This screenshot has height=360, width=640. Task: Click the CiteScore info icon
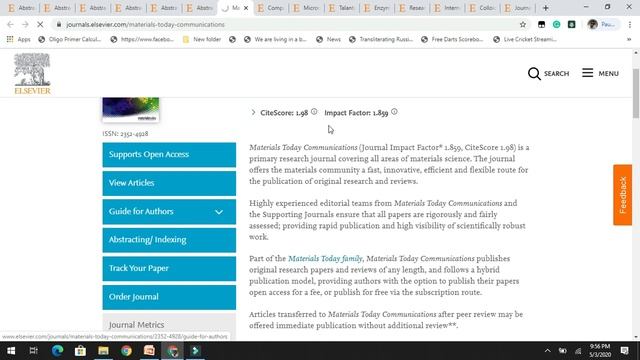pyautogui.click(x=314, y=111)
